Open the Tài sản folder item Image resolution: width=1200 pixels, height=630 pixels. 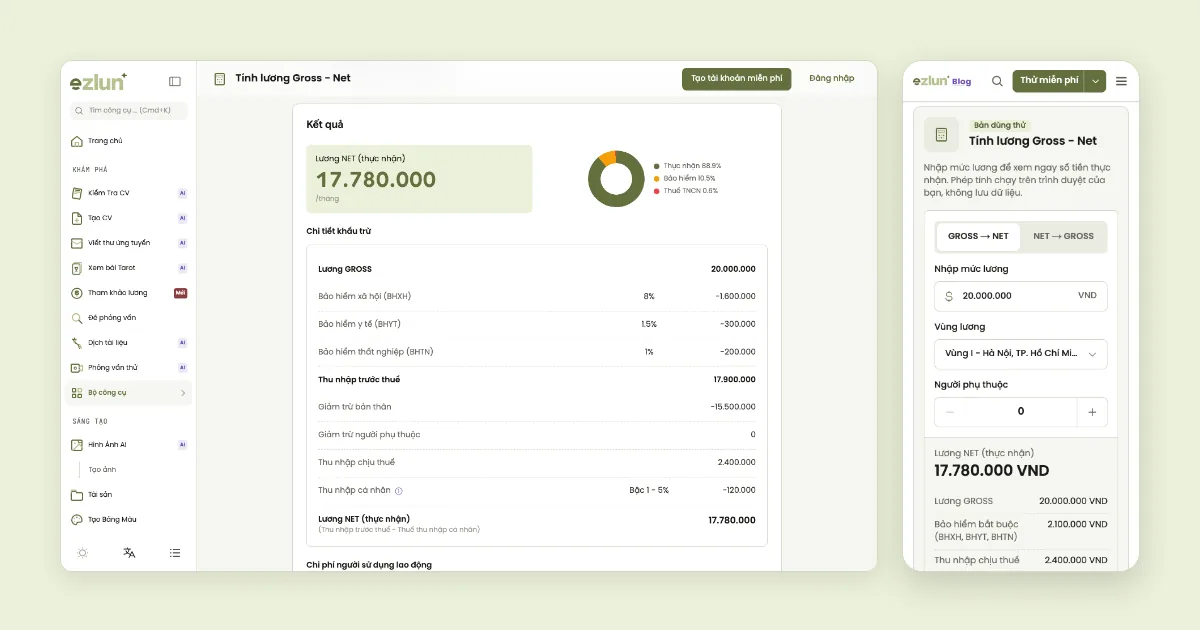tap(128, 495)
